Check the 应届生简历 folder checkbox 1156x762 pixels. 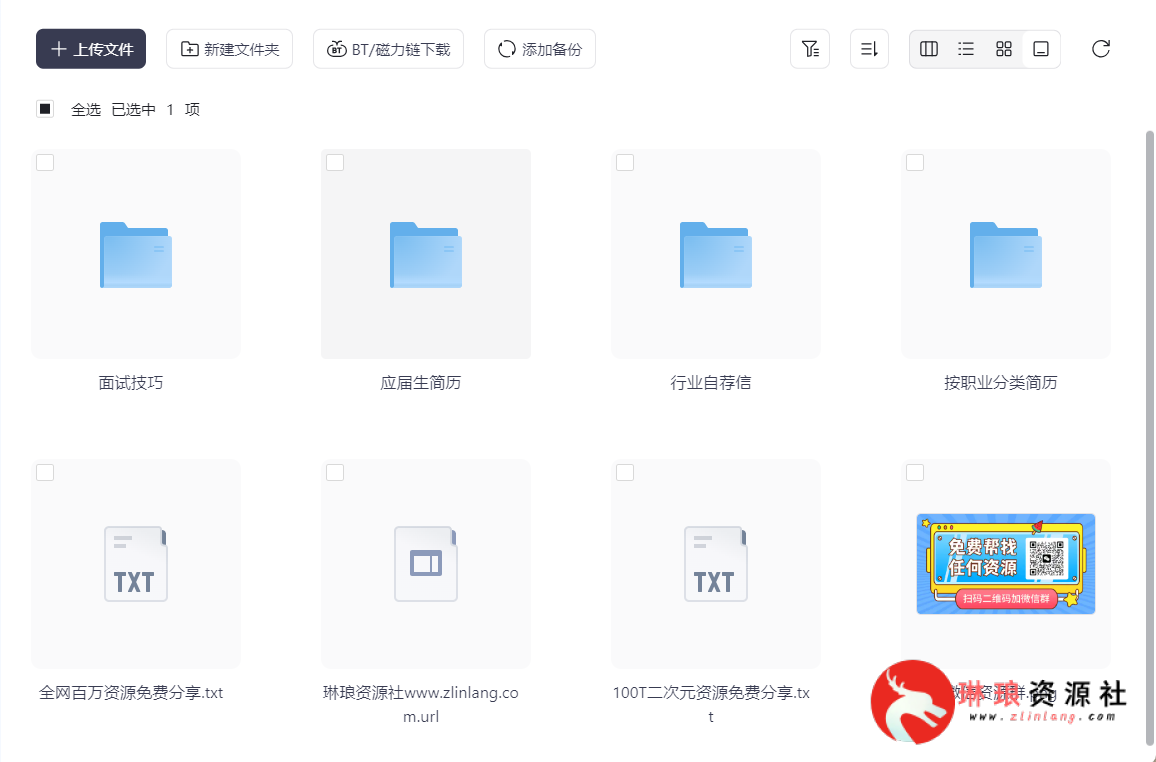click(x=335, y=162)
